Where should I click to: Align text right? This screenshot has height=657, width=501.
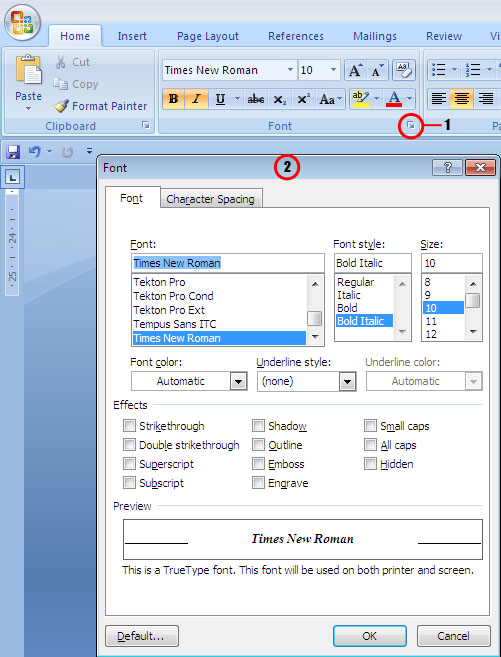tap(485, 99)
